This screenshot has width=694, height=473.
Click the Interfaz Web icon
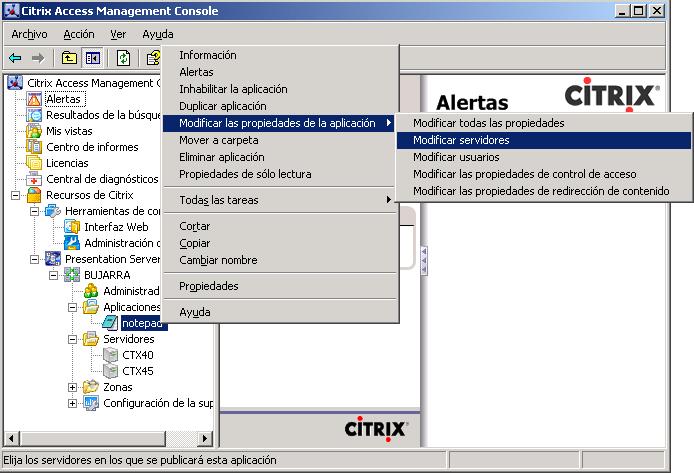click(x=72, y=227)
